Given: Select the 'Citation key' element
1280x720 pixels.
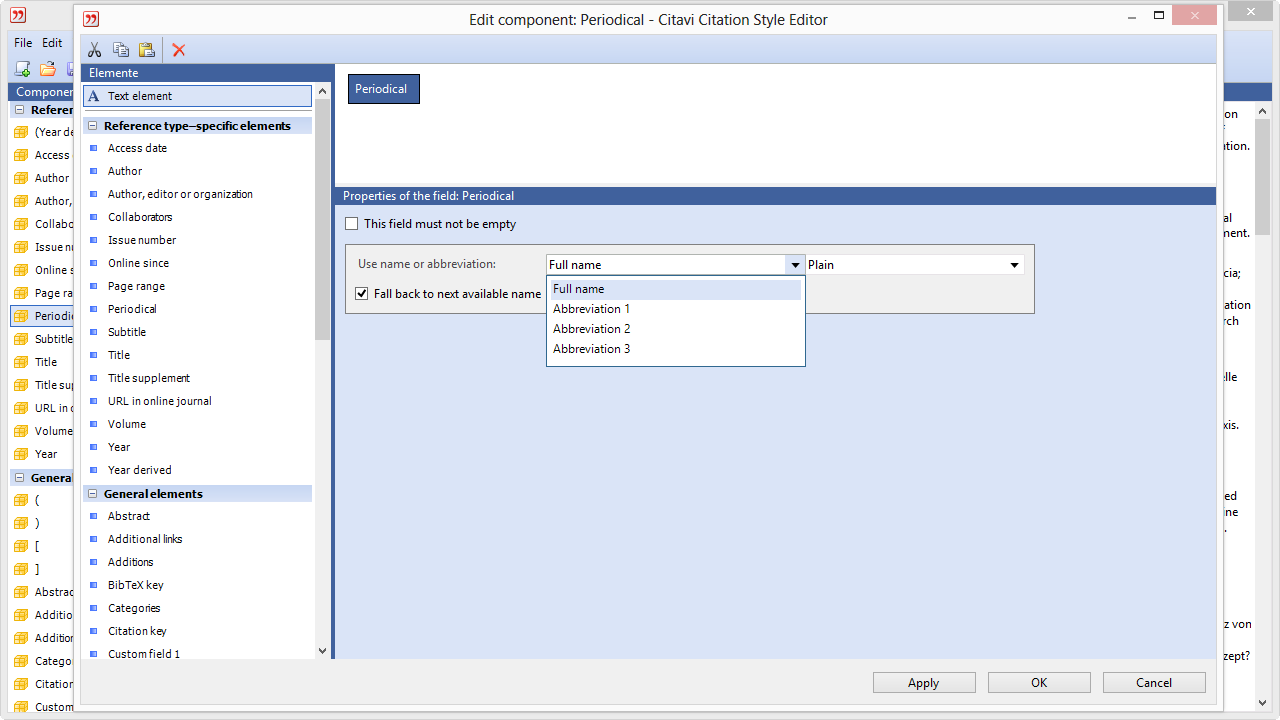Looking at the screenshot, I should tap(137, 631).
